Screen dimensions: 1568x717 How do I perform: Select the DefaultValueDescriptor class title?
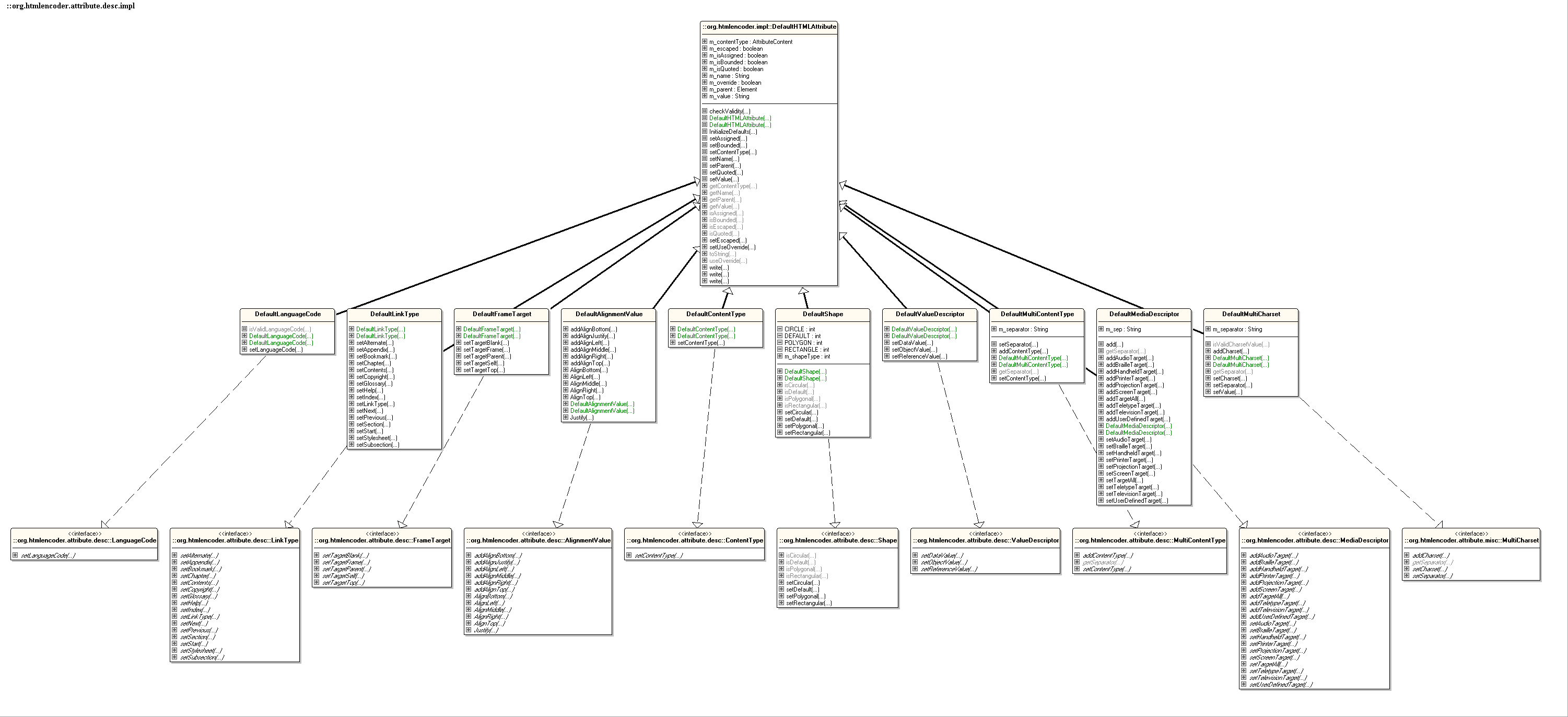point(930,314)
